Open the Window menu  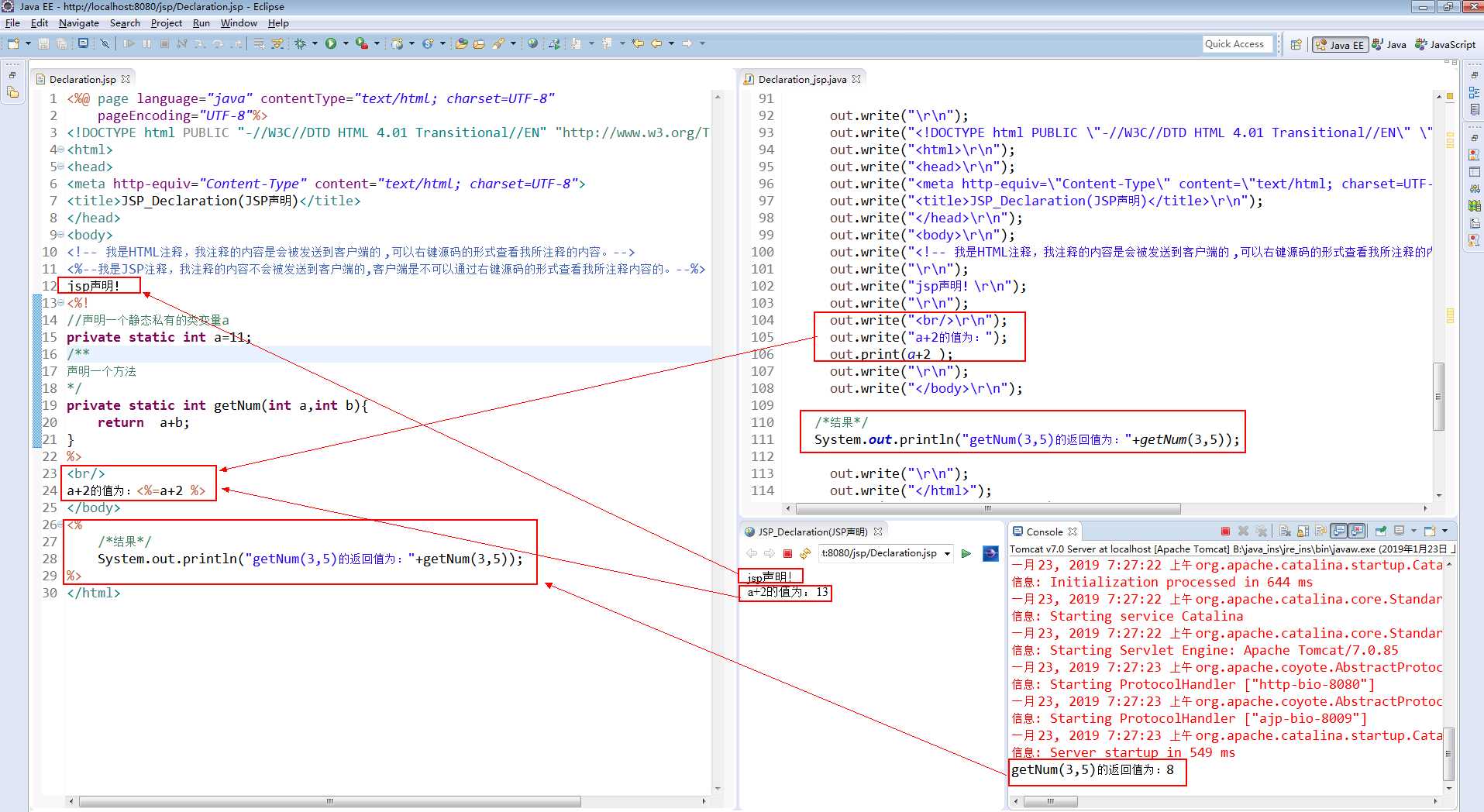click(x=239, y=23)
